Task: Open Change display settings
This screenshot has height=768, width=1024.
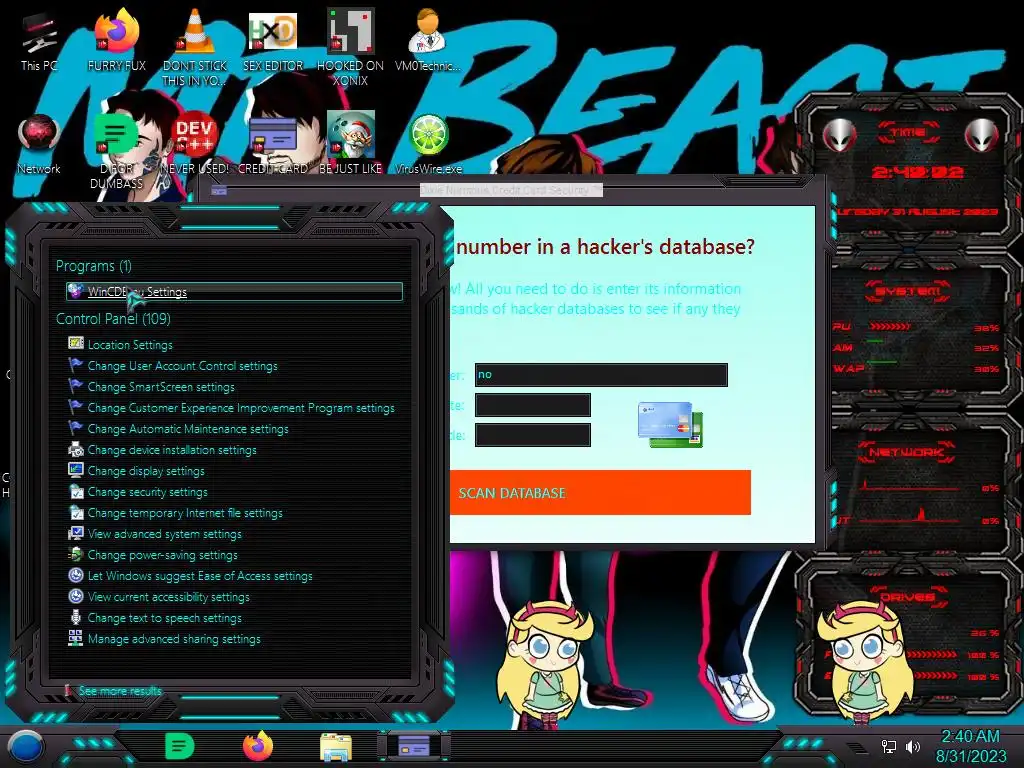Action: [x=136, y=470]
